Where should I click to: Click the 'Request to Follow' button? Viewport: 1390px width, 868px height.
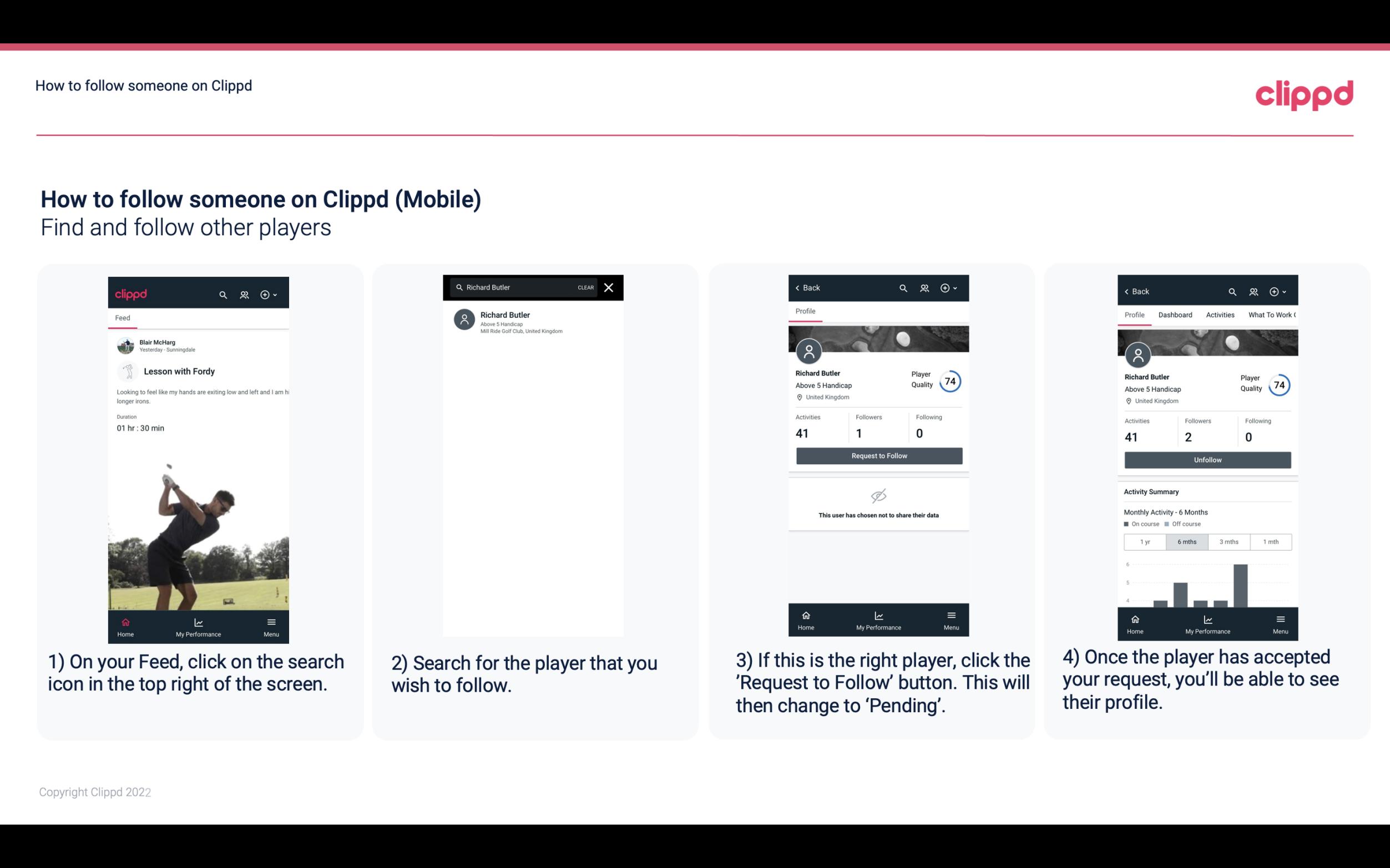[x=878, y=455]
